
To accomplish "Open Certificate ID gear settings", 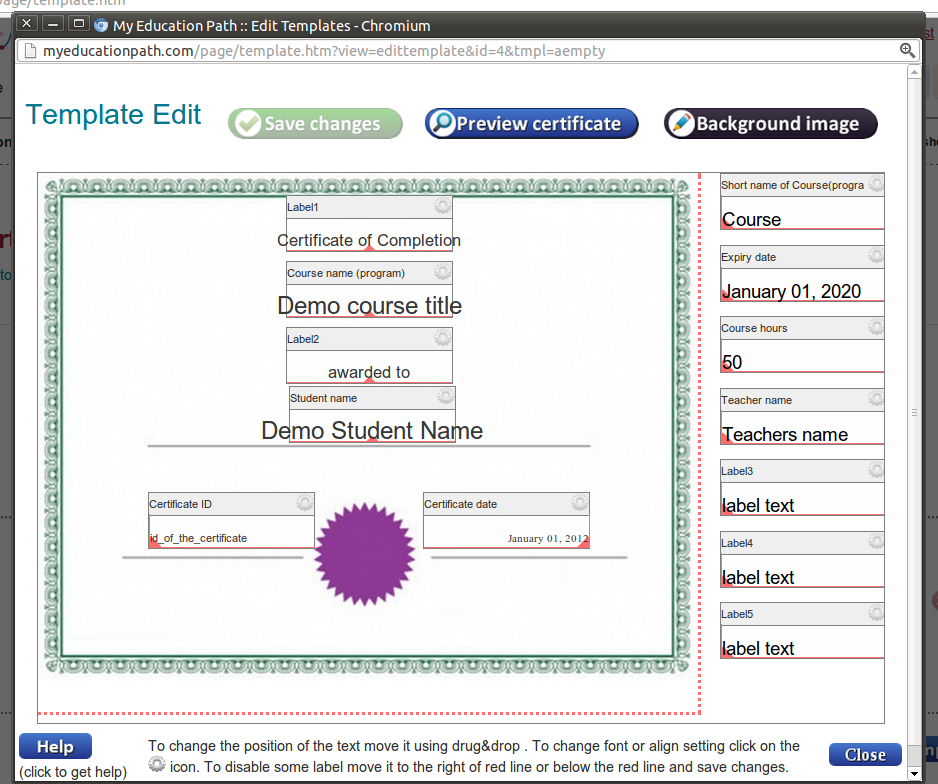I will pos(304,503).
